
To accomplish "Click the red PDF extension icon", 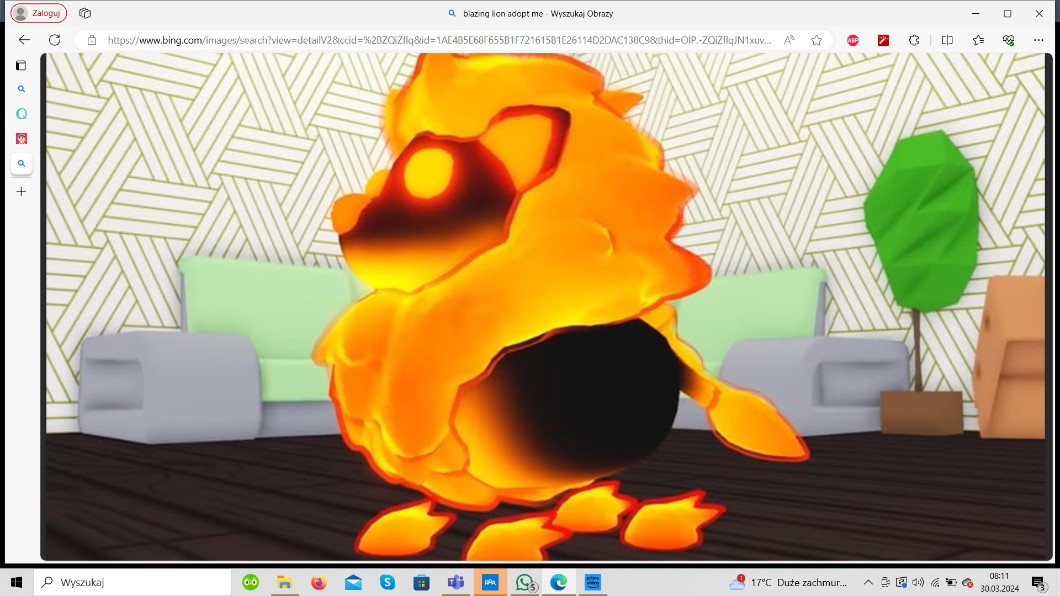I will 883,40.
